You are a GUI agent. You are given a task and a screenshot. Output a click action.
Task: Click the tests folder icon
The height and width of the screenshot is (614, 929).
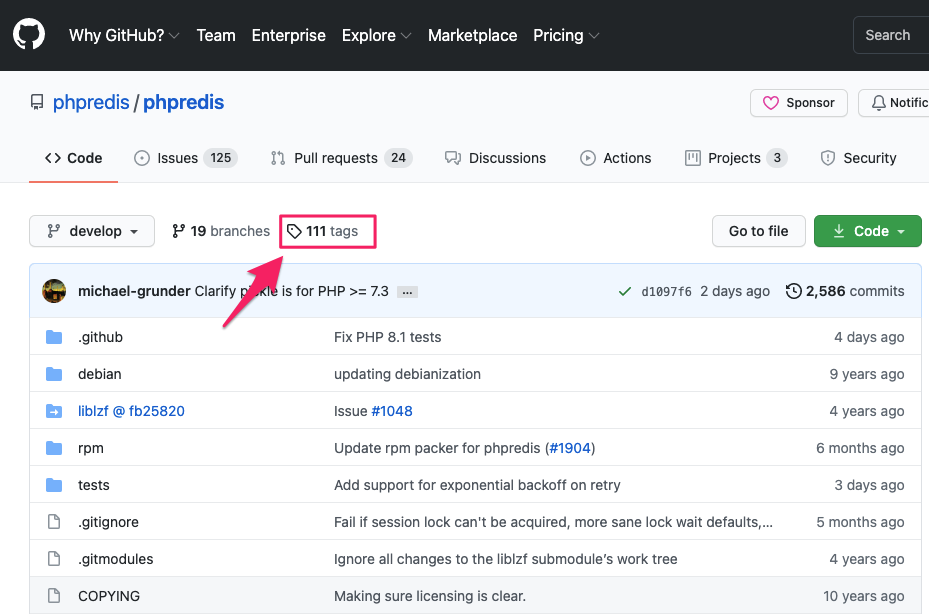tap(54, 485)
